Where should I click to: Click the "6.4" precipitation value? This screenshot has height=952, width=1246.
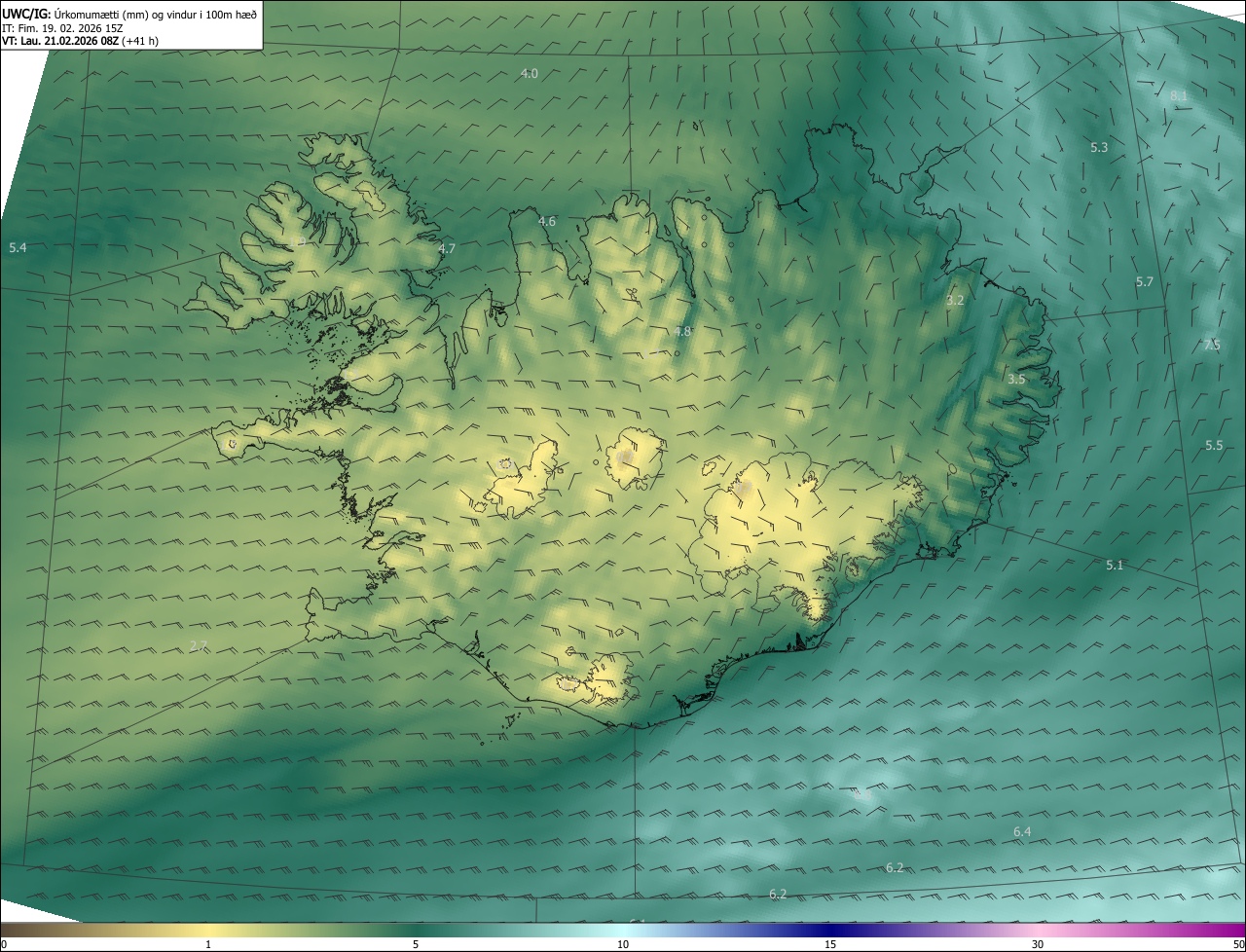(1022, 832)
